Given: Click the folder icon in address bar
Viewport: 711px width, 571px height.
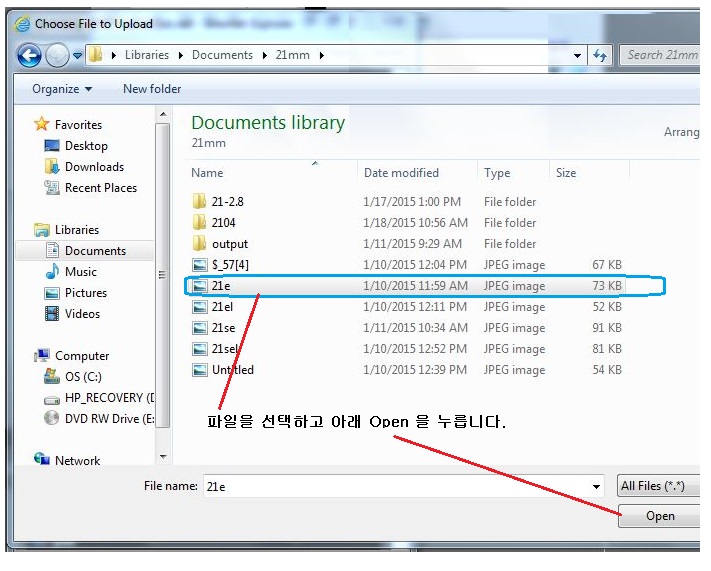Looking at the screenshot, I should click(96, 55).
